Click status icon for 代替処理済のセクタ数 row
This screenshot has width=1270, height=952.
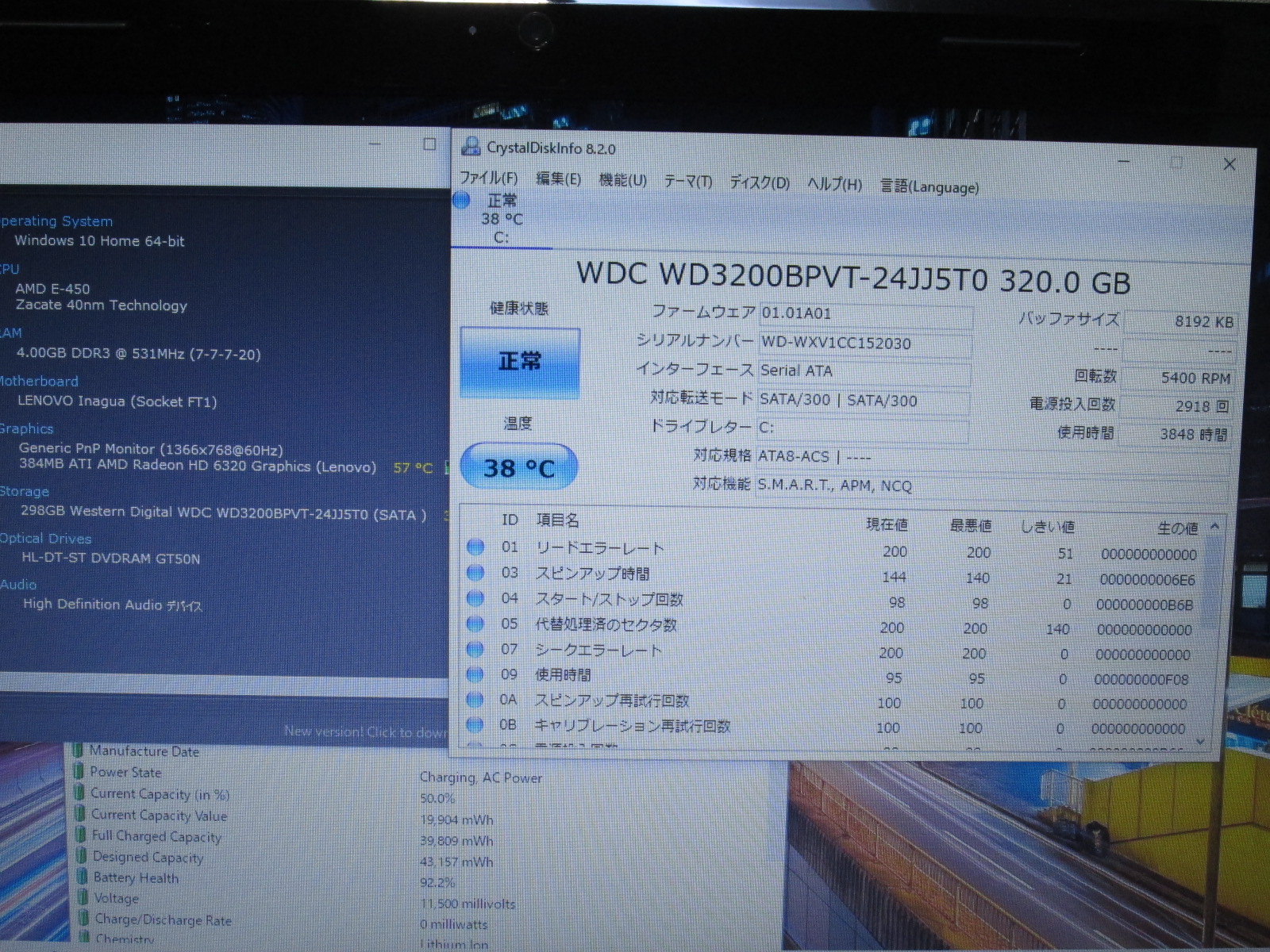[475, 624]
